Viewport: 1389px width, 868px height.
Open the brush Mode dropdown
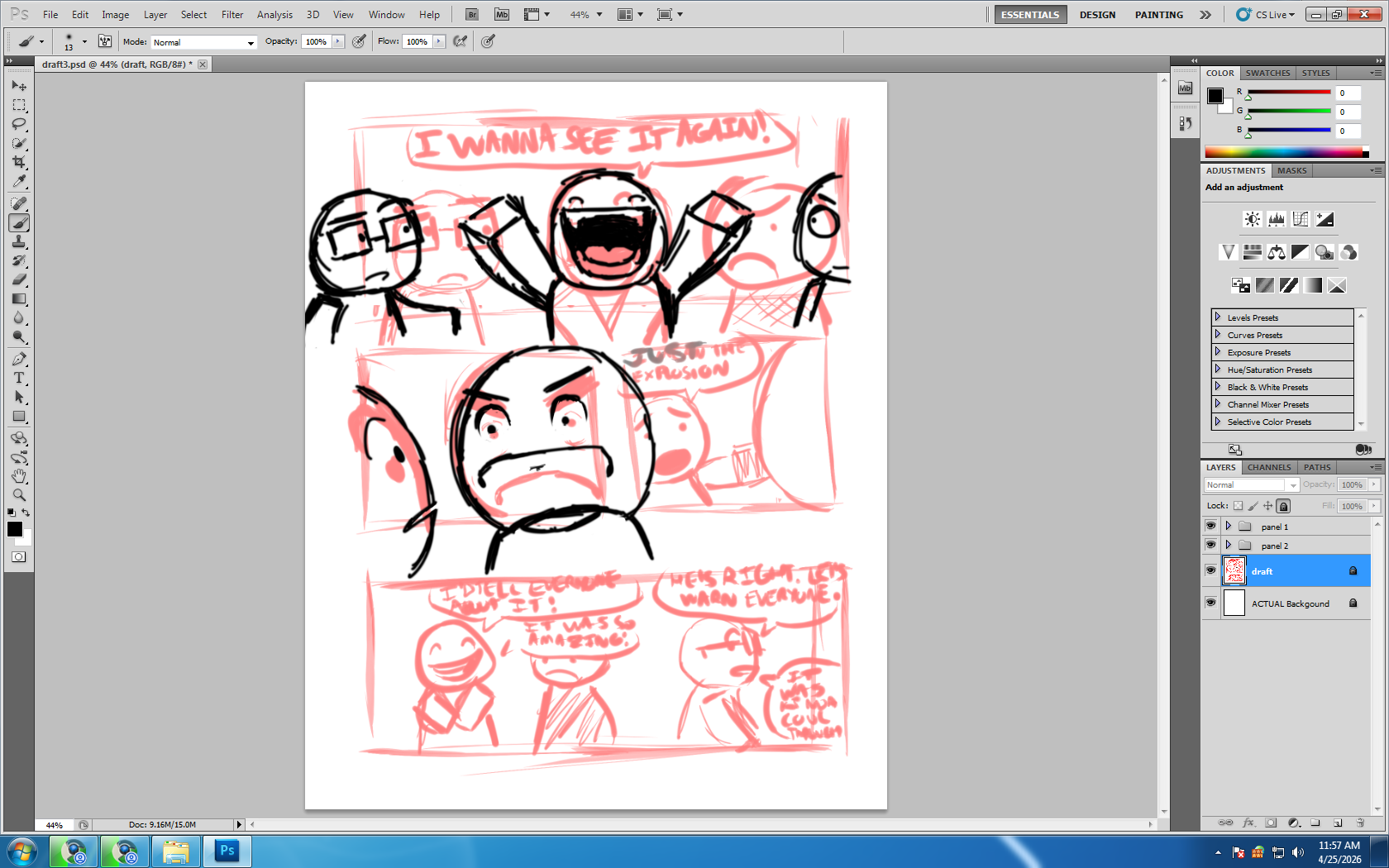pyautogui.click(x=203, y=42)
